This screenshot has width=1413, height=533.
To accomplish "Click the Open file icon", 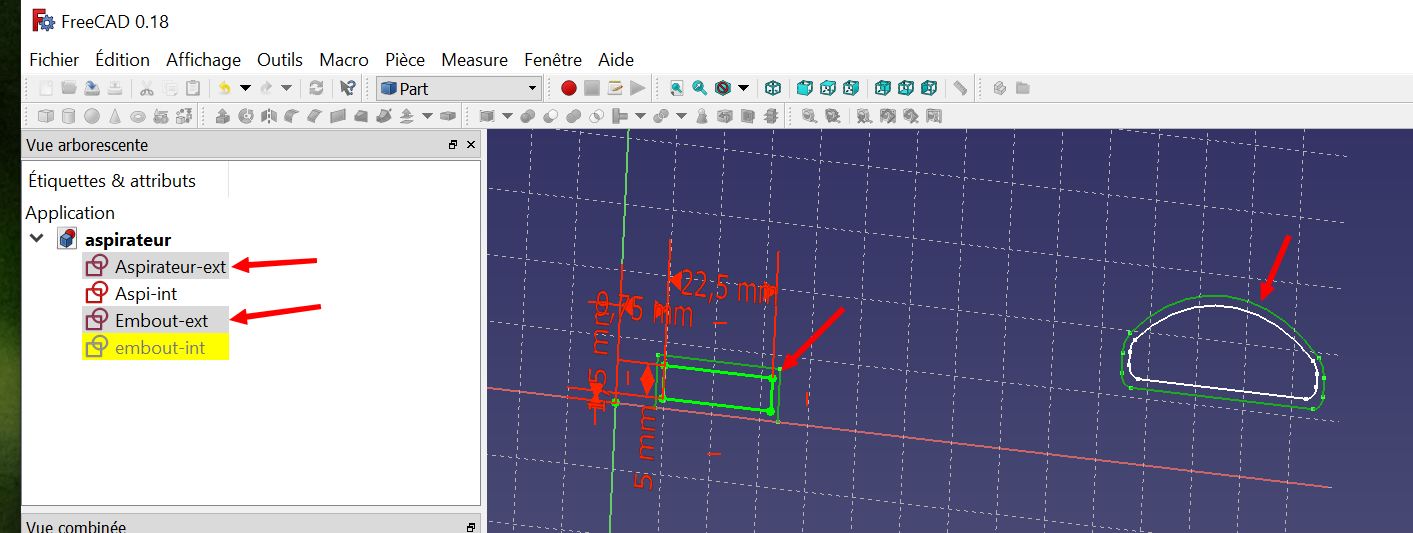I will [x=69, y=88].
